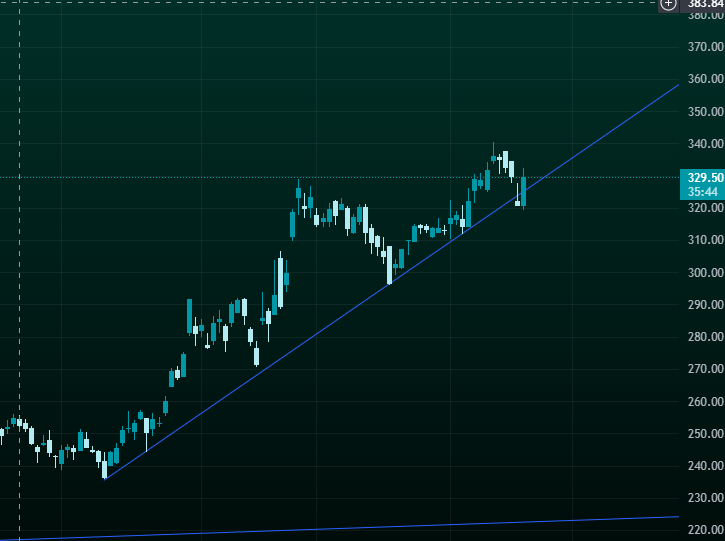The image size is (725, 541).
Task: Click the 340.00 price axis label
Action: tap(706, 144)
